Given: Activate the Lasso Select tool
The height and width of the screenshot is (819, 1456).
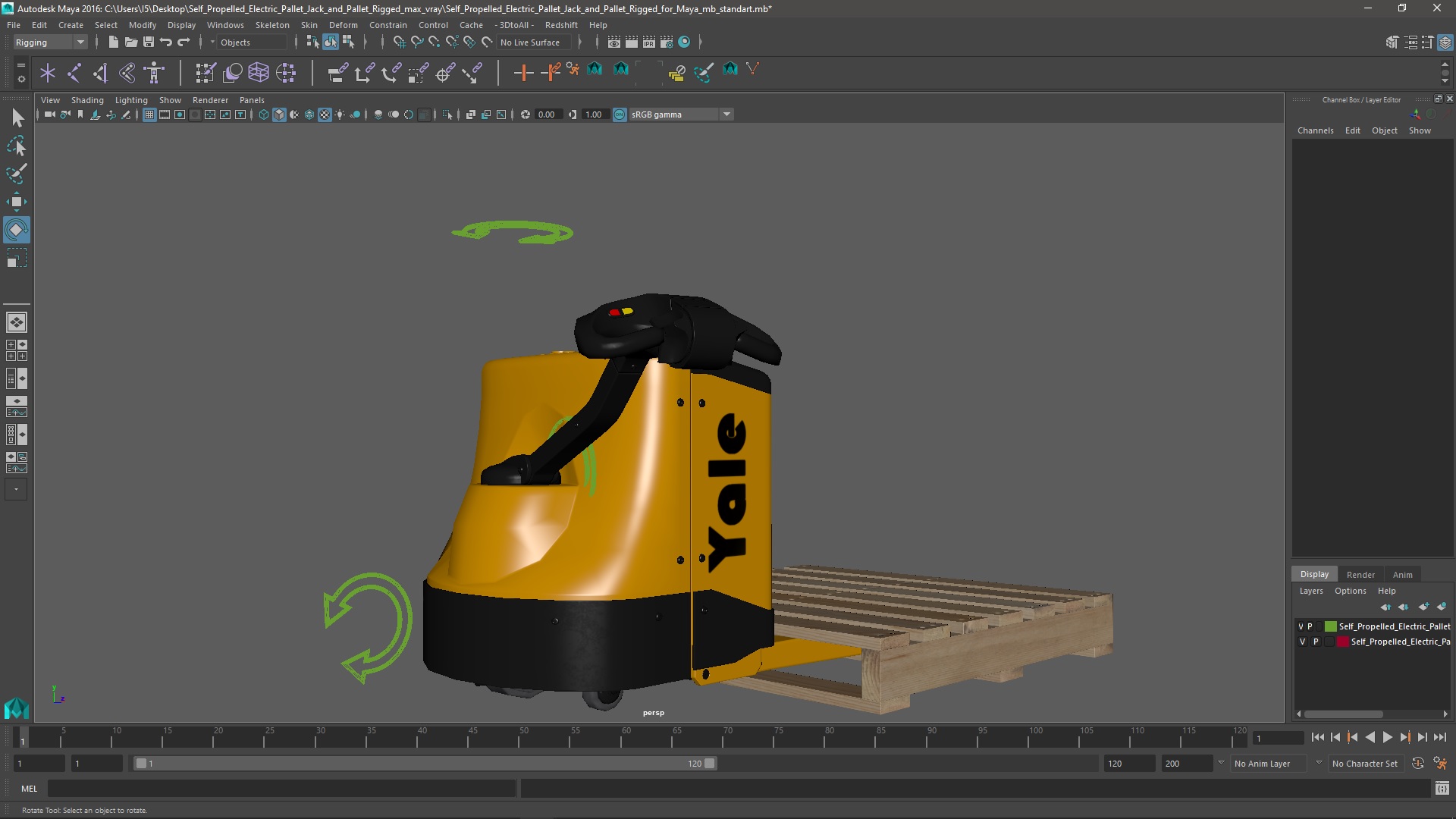Looking at the screenshot, I should point(17,146).
